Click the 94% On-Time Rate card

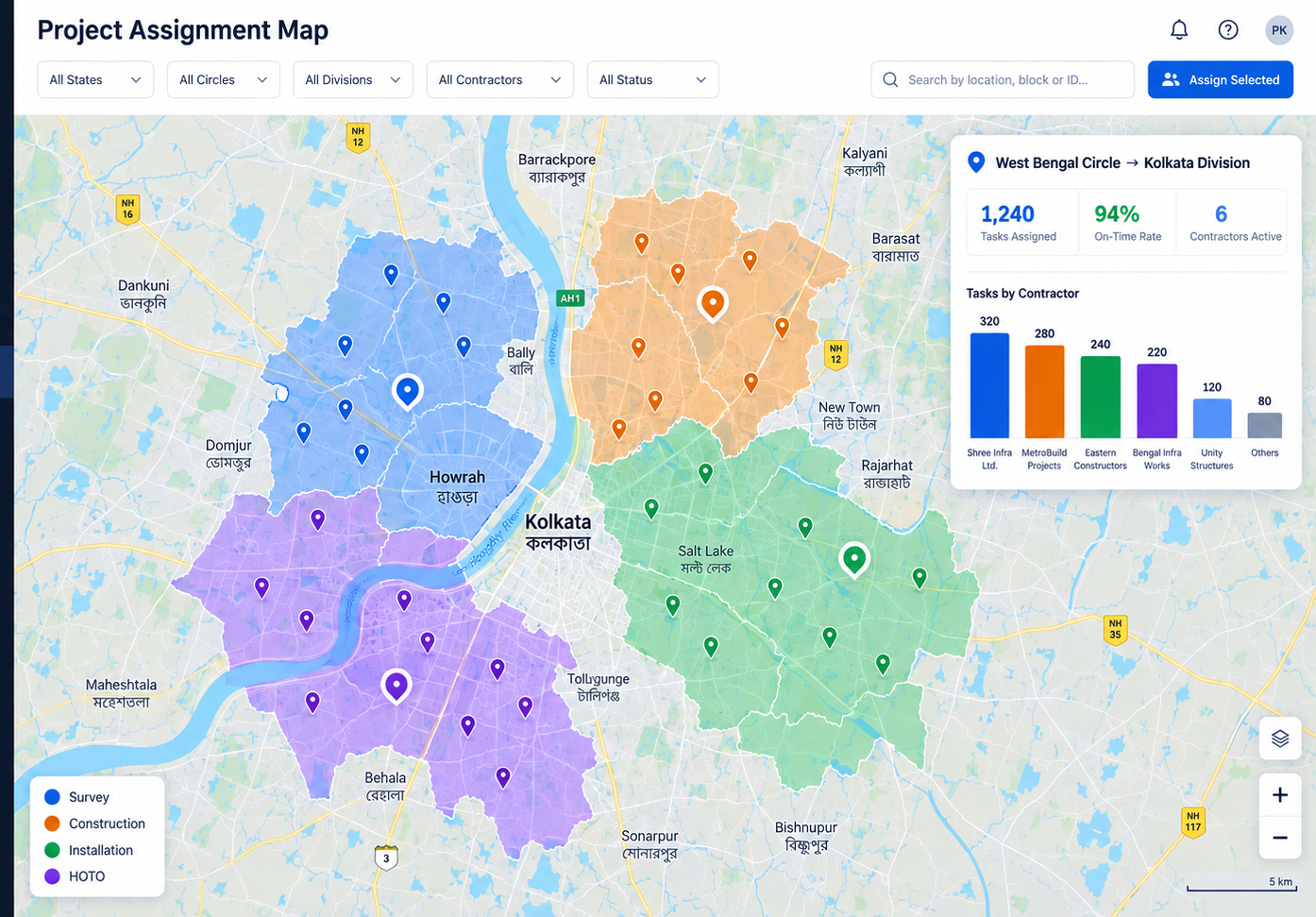pyautogui.click(x=1127, y=222)
